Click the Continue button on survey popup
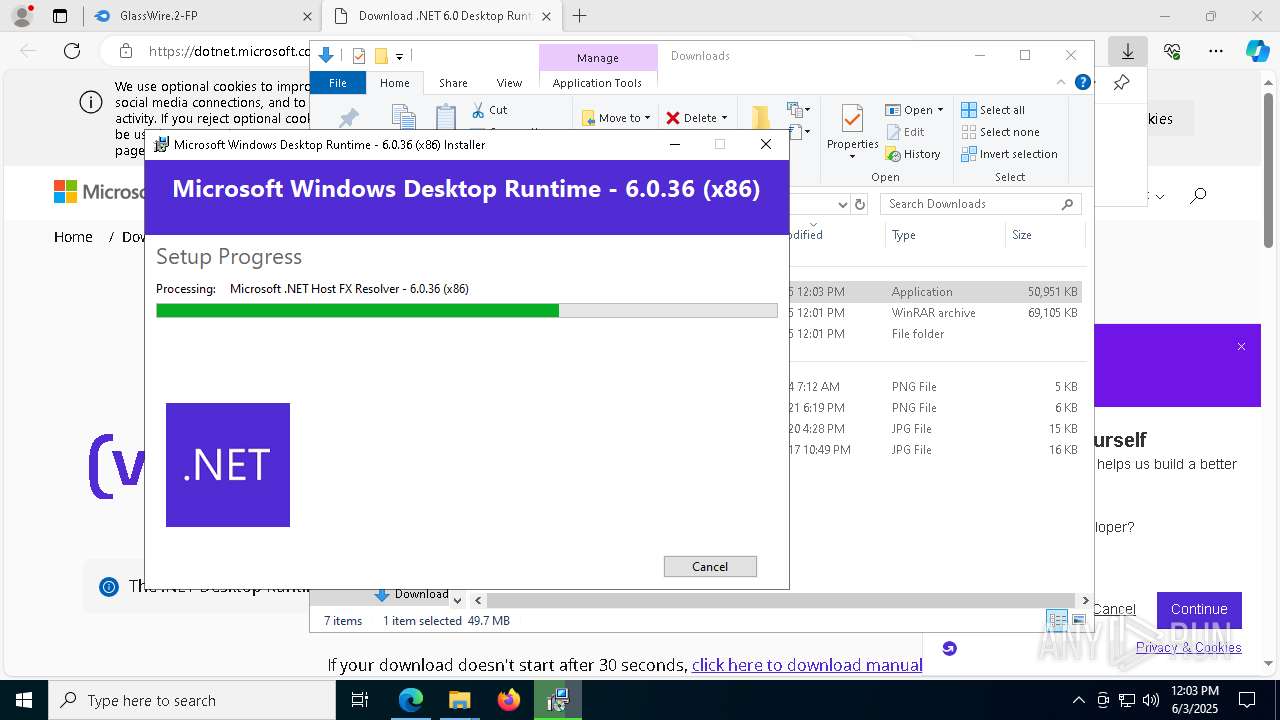Viewport: 1280px width, 720px height. pyautogui.click(x=1199, y=609)
